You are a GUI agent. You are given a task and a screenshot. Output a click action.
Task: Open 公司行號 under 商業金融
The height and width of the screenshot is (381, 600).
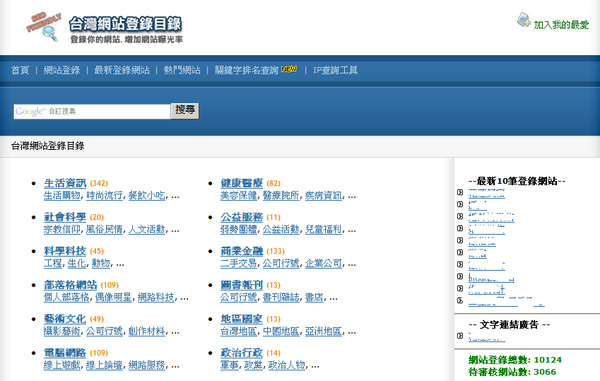point(281,264)
